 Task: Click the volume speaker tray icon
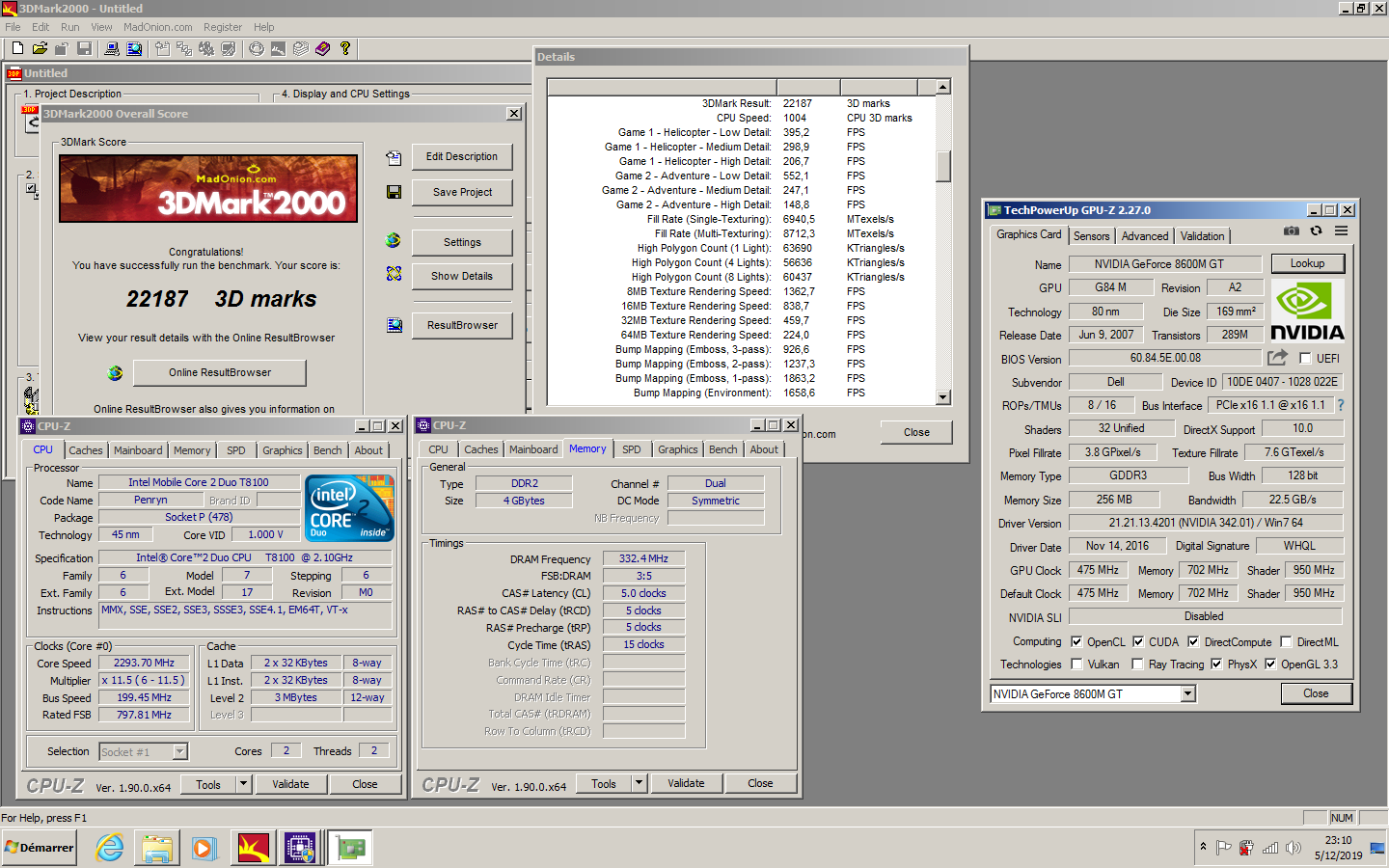[x=1294, y=848]
